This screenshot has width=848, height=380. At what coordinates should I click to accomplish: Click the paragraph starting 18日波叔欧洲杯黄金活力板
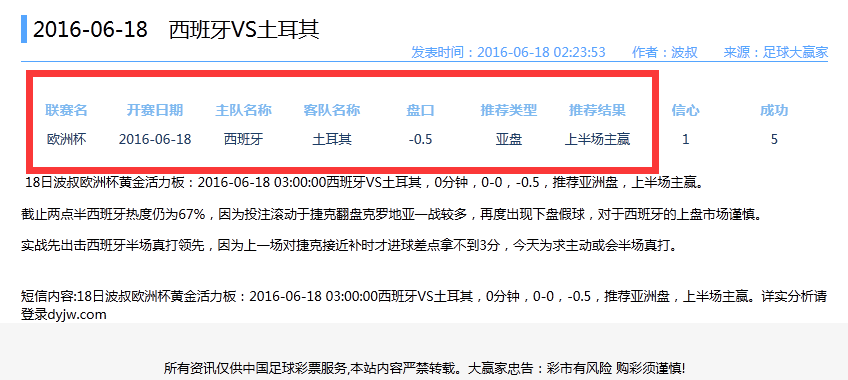tap(366, 182)
